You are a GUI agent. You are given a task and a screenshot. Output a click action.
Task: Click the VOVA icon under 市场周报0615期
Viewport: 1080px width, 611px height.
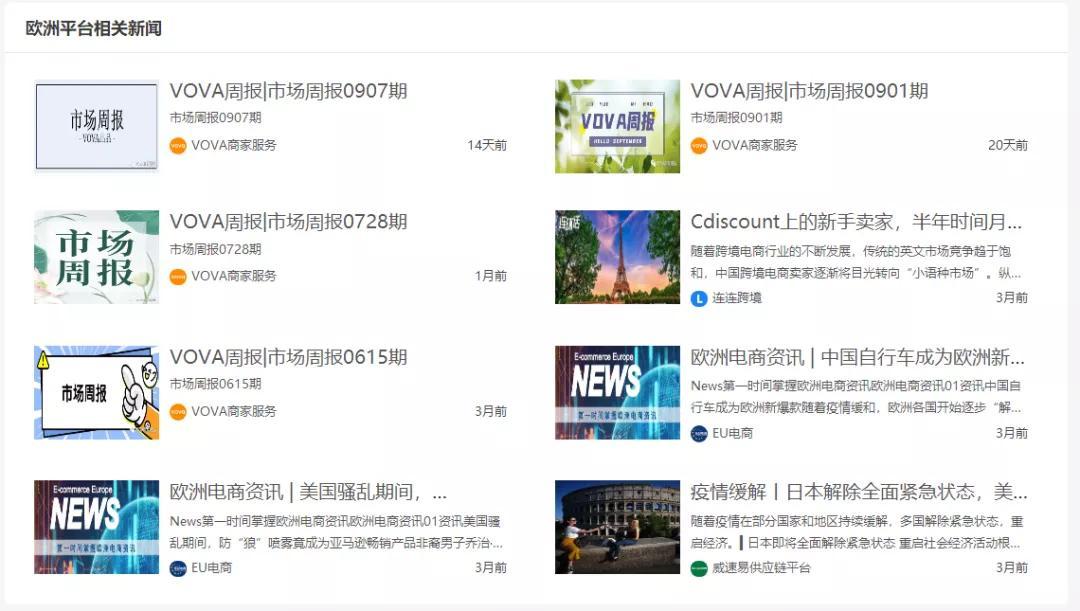coord(176,411)
